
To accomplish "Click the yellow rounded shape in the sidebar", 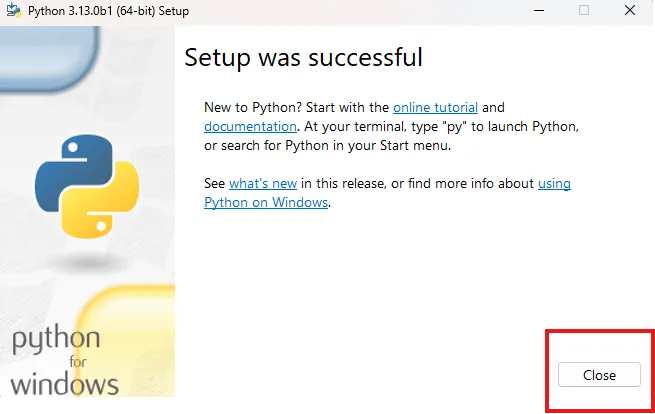I will (x=127, y=340).
